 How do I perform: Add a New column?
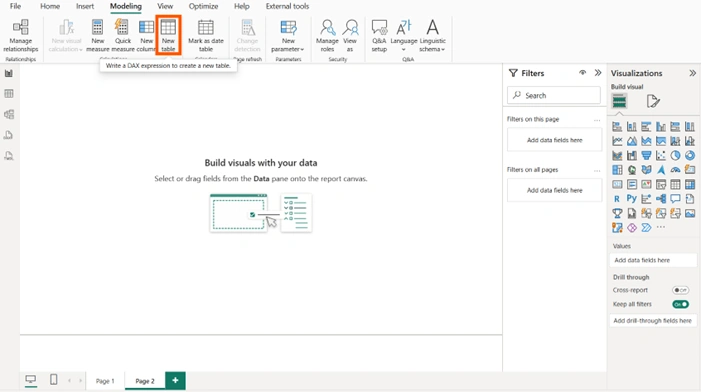pyautogui.click(x=146, y=36)
